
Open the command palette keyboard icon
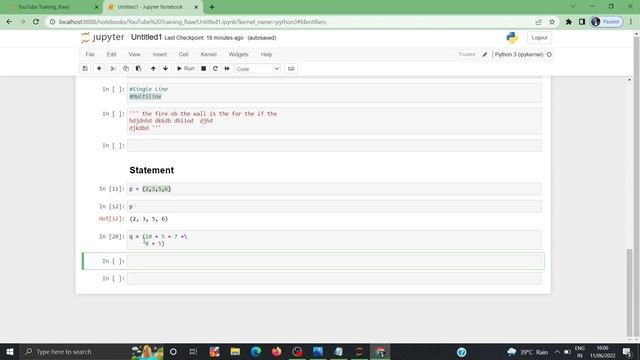point(291,69)
